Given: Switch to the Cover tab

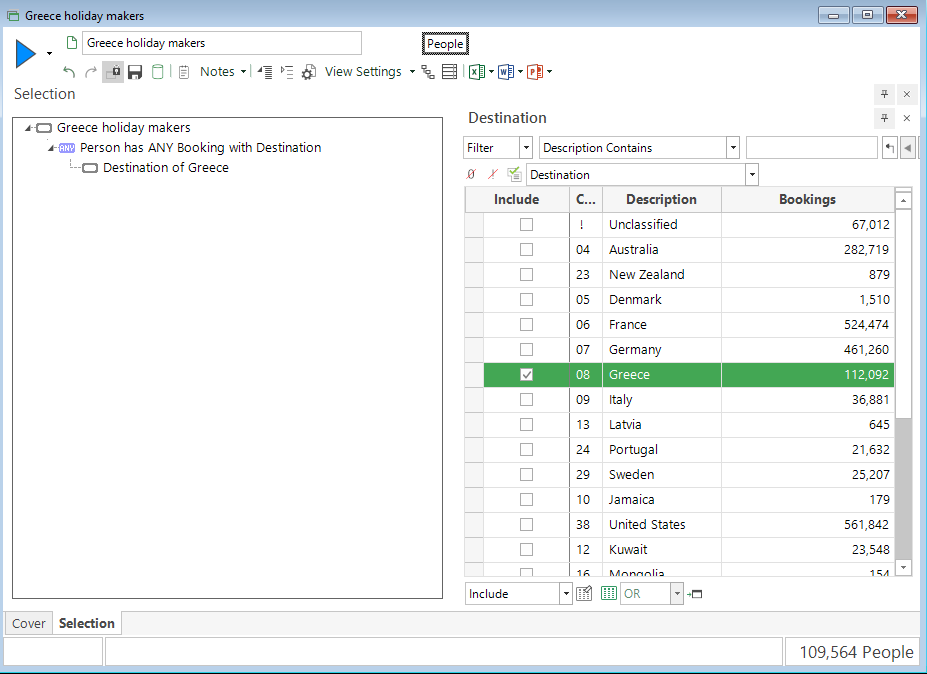Looking at the screenshot, I should coord(28,624).
